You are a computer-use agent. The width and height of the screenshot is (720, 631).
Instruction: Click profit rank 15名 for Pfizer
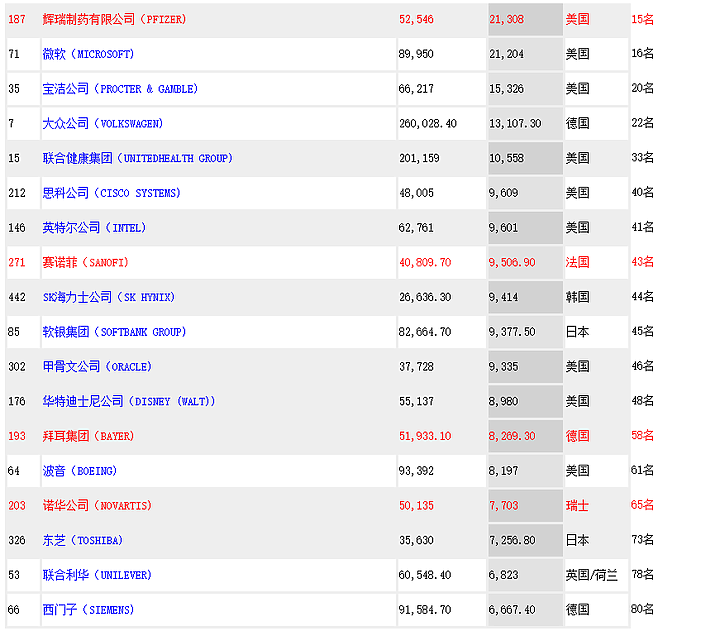642,19
